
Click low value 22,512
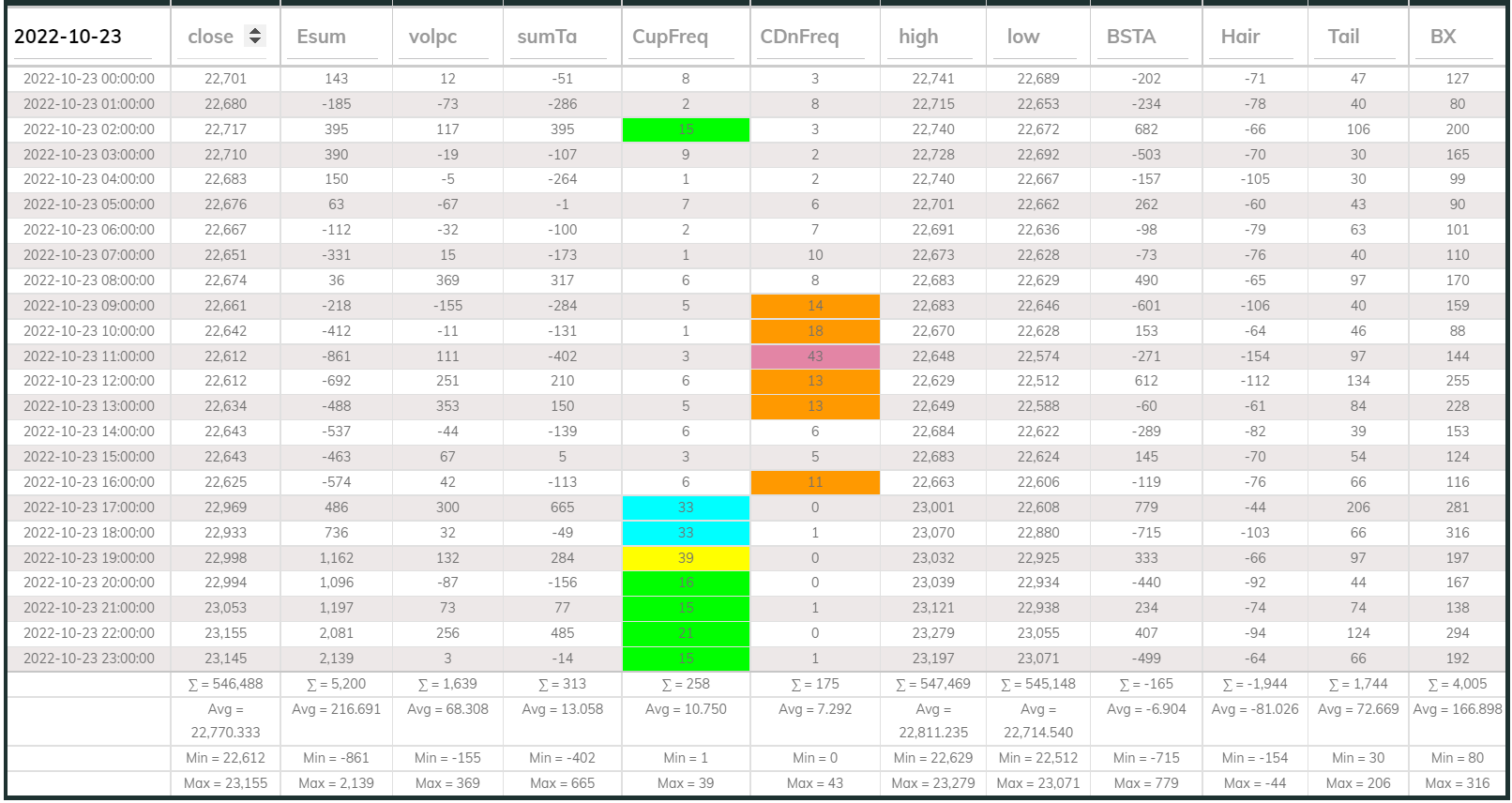coord(1038,381)
